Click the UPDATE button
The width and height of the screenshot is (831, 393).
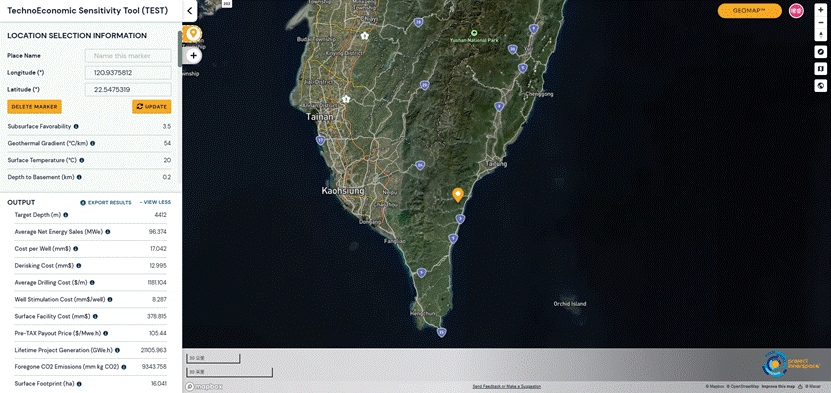(152, 106)
